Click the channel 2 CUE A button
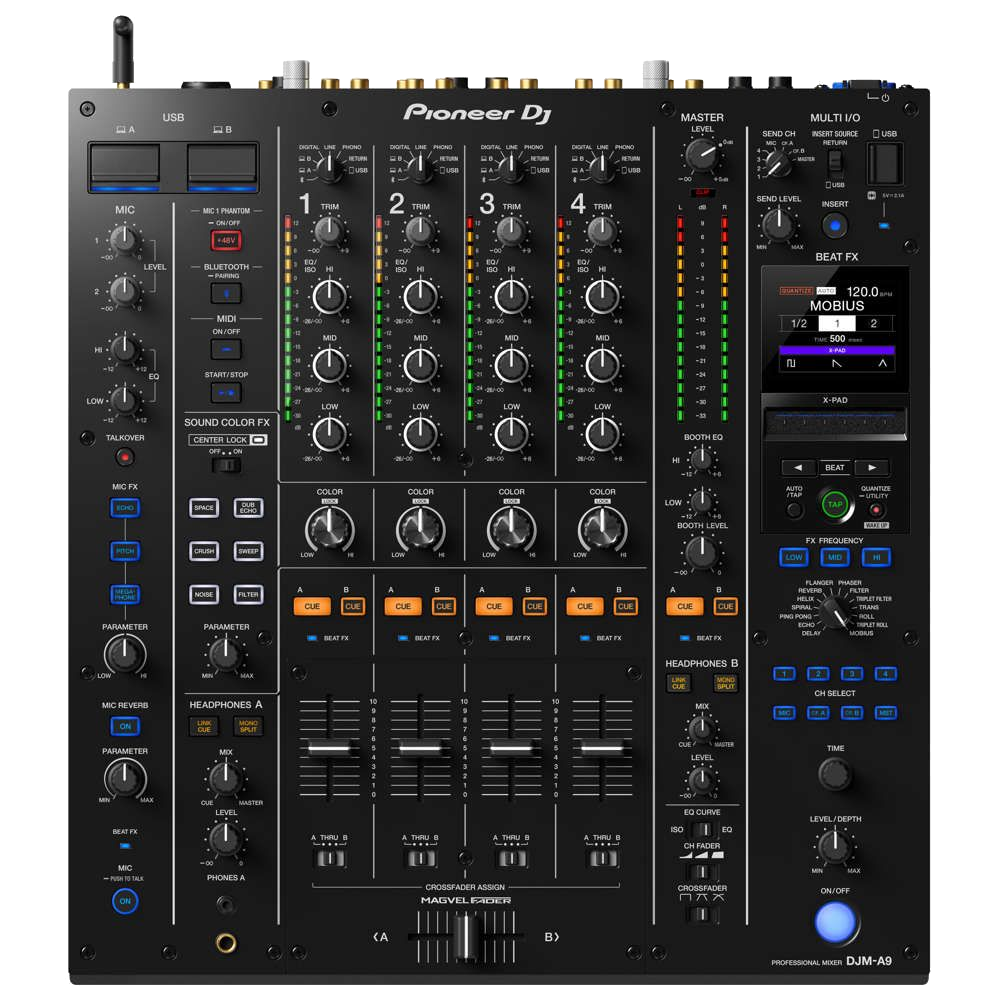This screenshot has height=1000, width=1000. point(403,606)
